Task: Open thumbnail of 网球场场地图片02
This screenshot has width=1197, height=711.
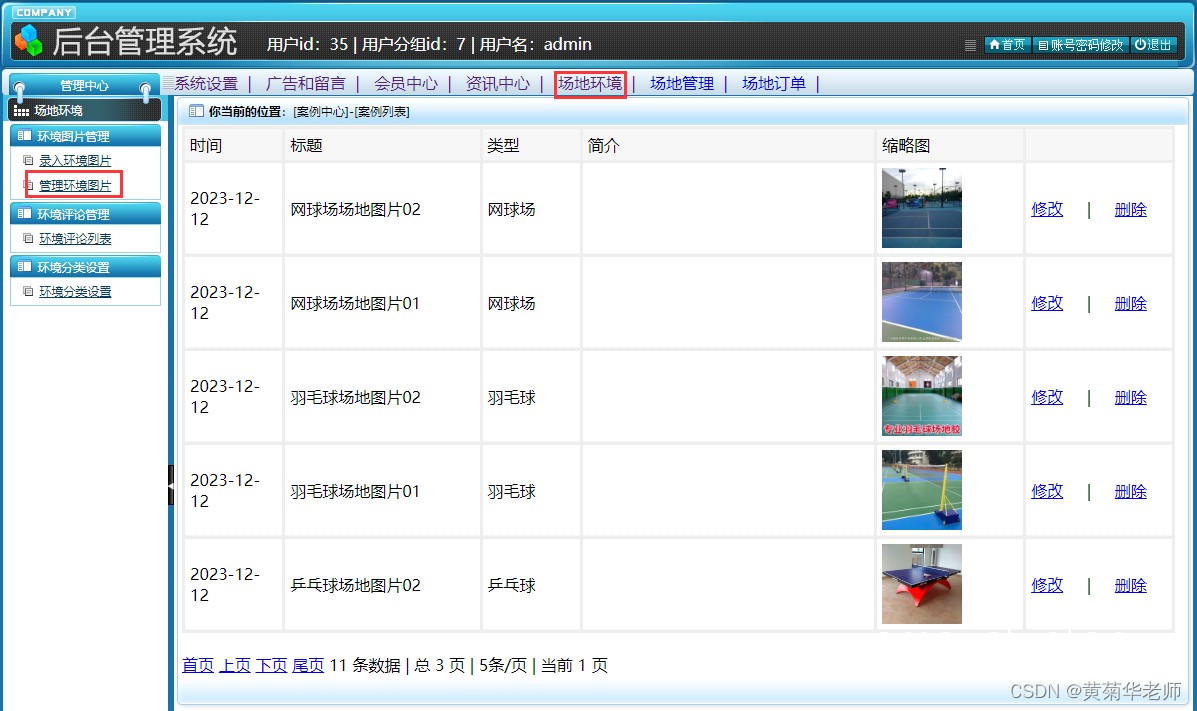Action: (x=921, y=208)
